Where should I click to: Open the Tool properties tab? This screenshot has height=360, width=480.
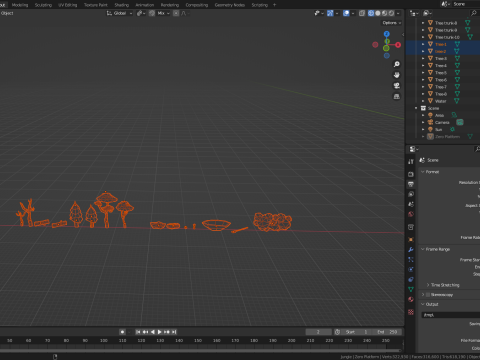pyautogui.click(x=411, y=162)
